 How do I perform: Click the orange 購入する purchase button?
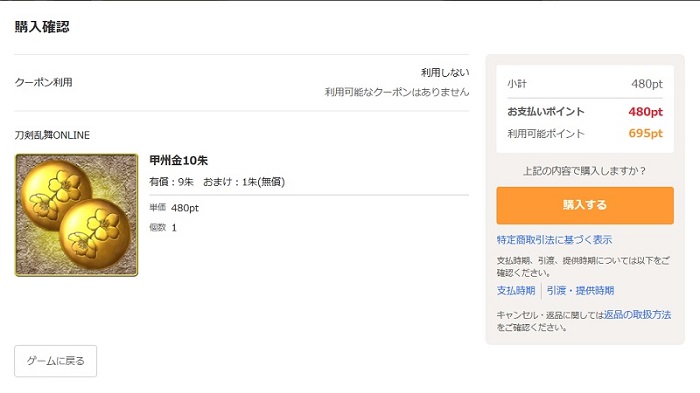585,205
